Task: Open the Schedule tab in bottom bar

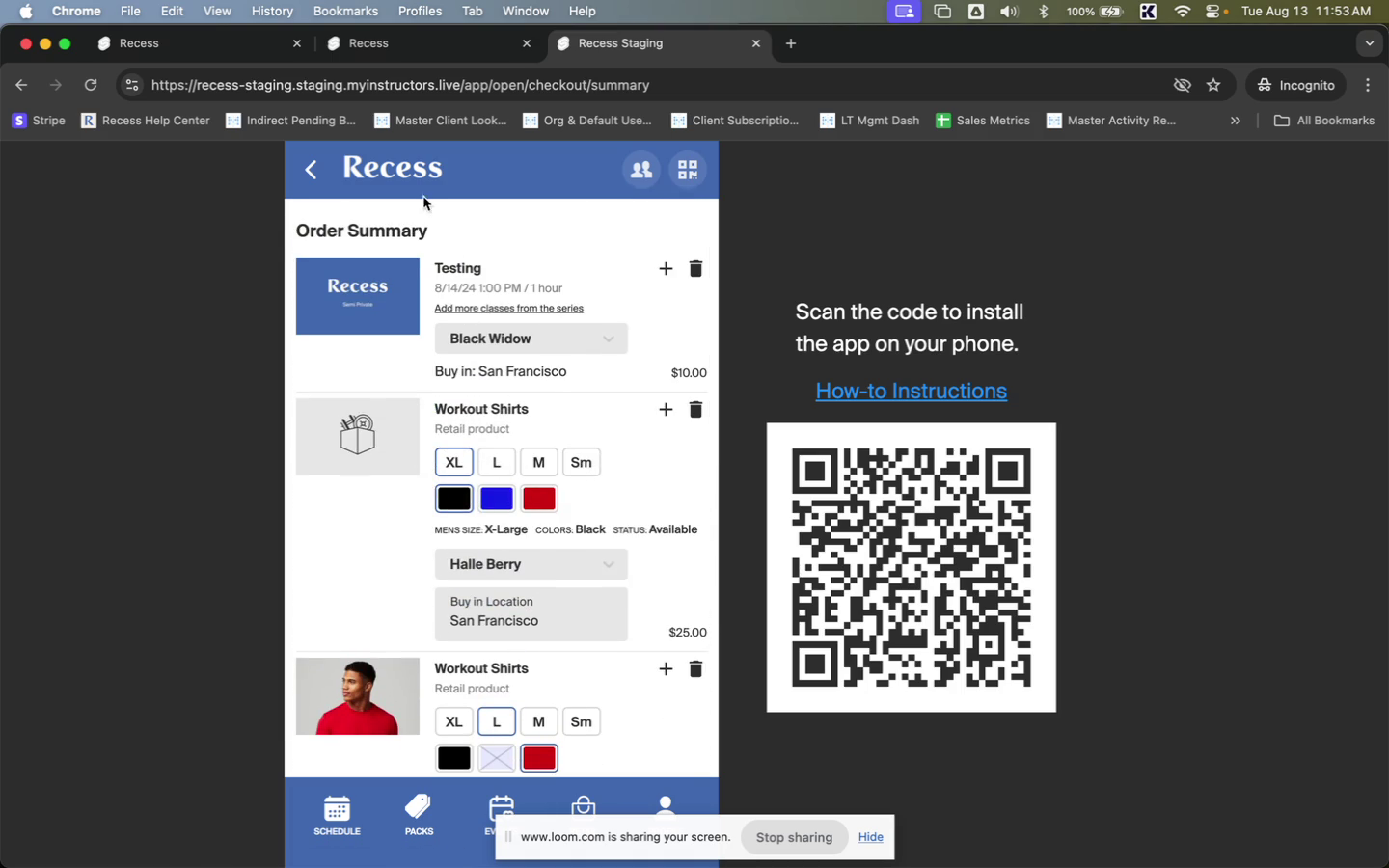Action: point(337,816)
